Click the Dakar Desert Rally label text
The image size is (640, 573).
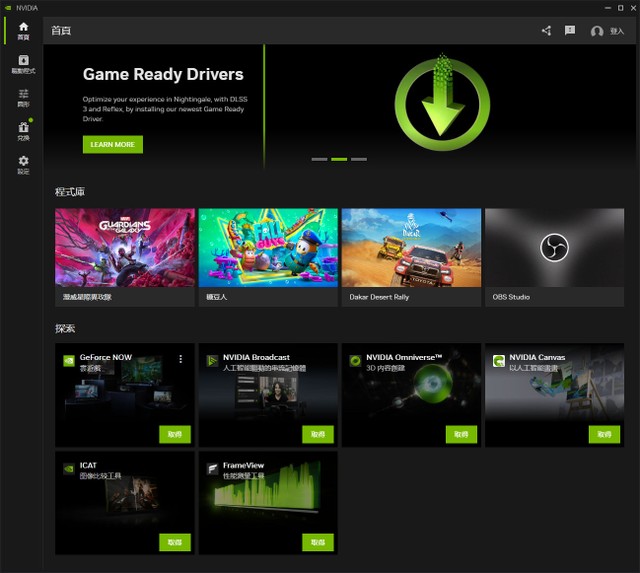[379, 297]
